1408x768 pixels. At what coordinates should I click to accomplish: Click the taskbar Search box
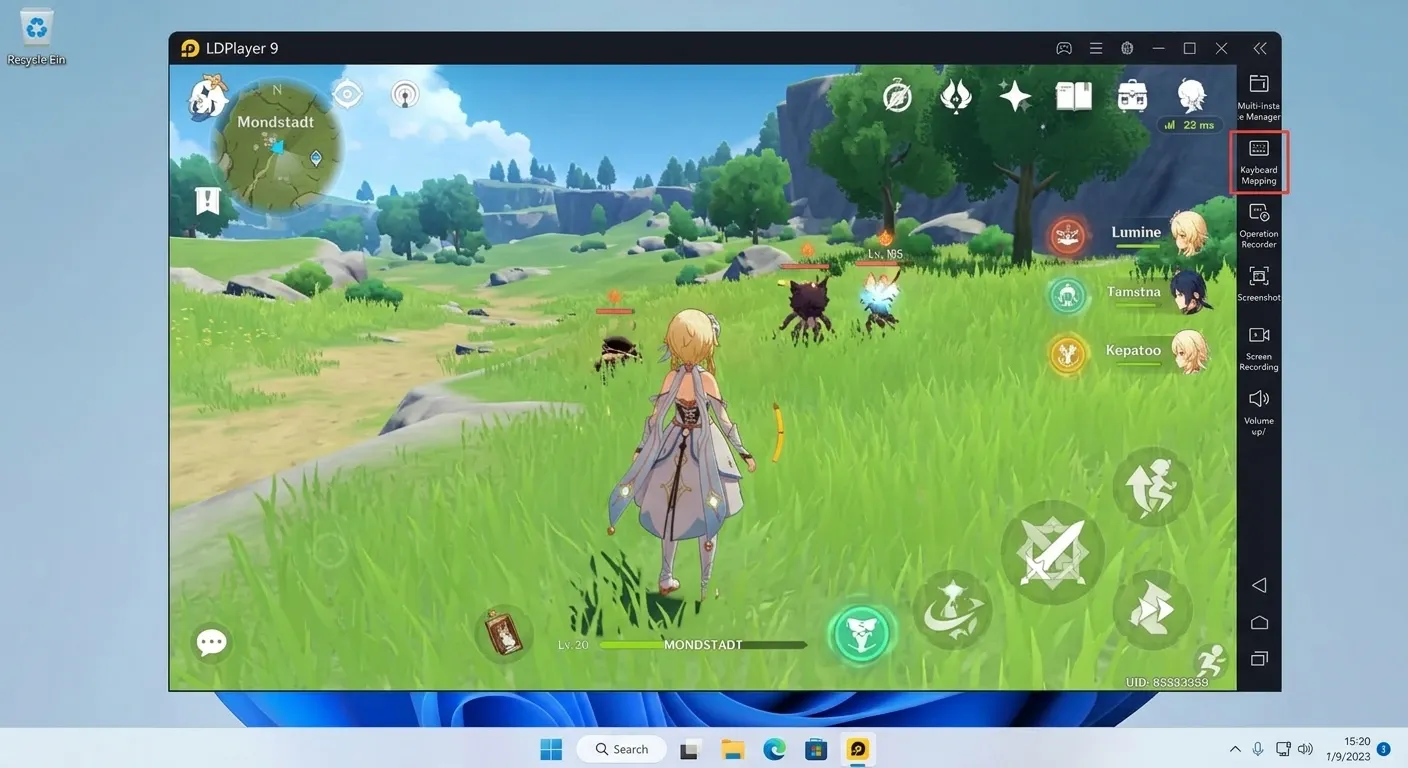pos(620,749)
